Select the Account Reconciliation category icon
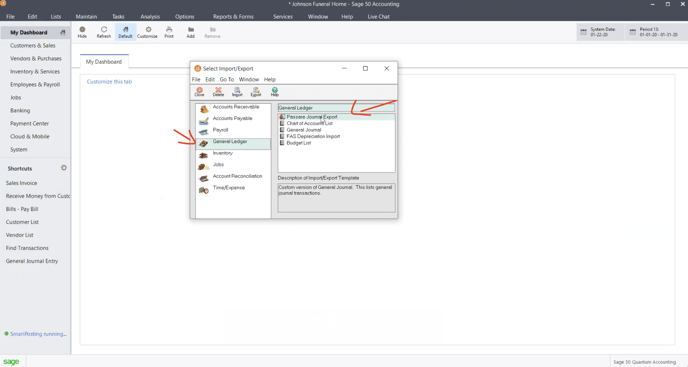The height and width of the screenshot is (367, 688). click(x=204, y=178)
